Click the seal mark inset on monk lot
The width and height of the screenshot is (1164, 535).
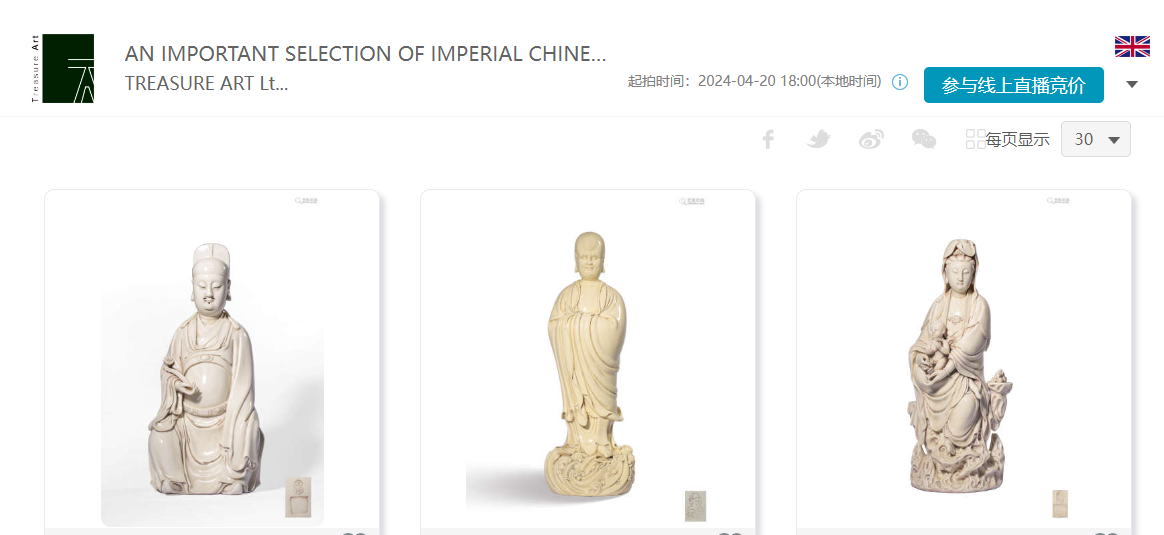[696, 506]
